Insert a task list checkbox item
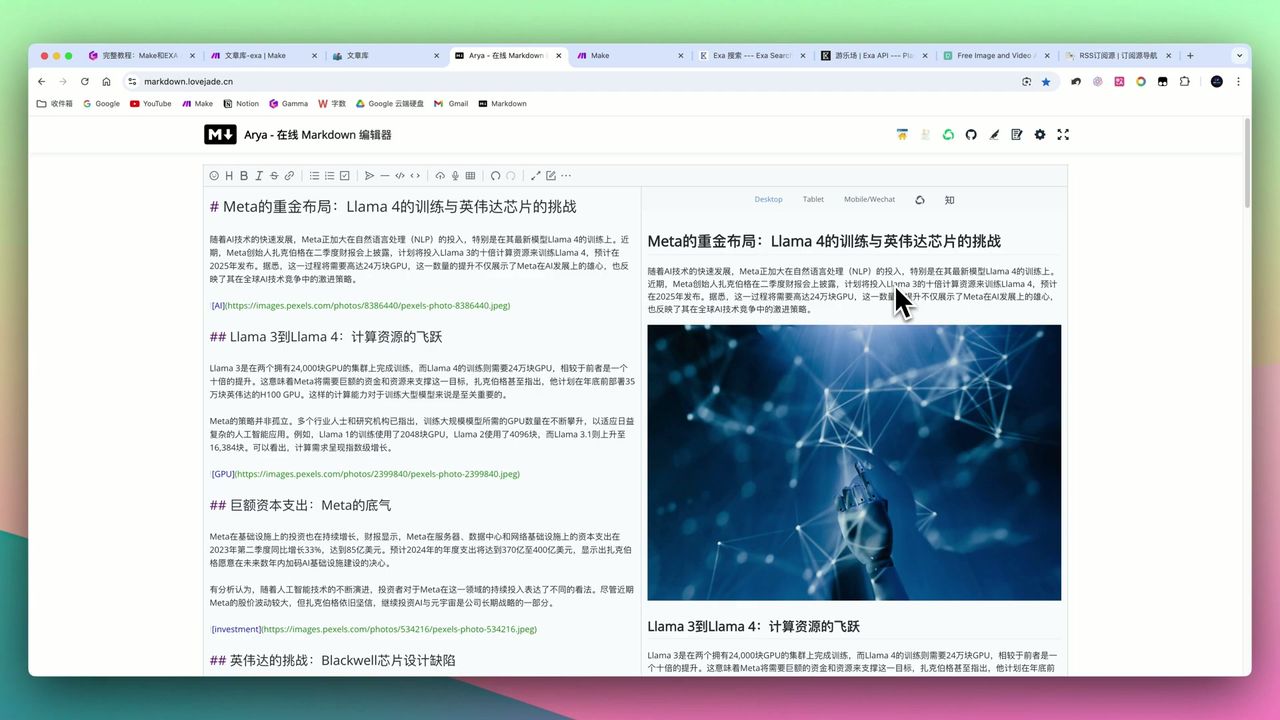1280x720 pixels. 344,176
